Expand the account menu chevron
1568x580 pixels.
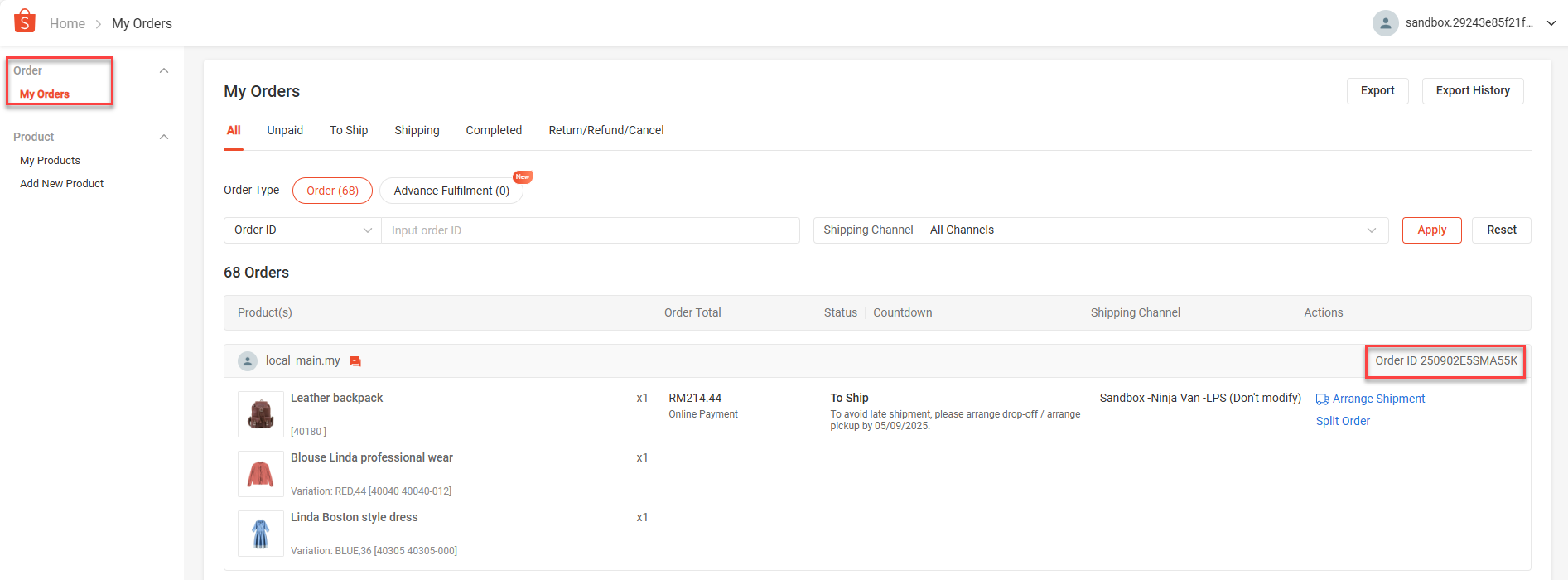(1551, 23)
